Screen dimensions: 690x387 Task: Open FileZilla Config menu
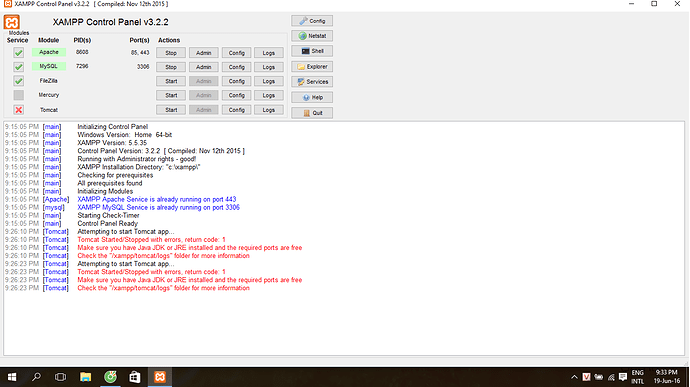(x=236, y=81)
